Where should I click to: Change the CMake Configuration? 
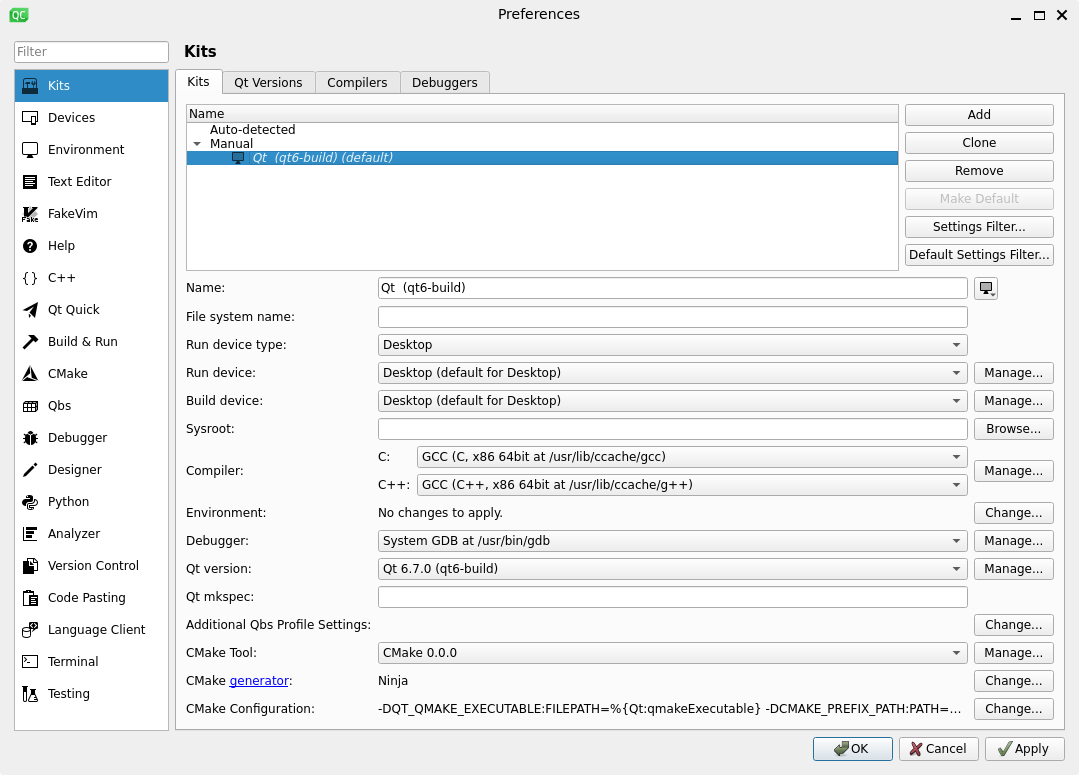tap(1014, 709)
